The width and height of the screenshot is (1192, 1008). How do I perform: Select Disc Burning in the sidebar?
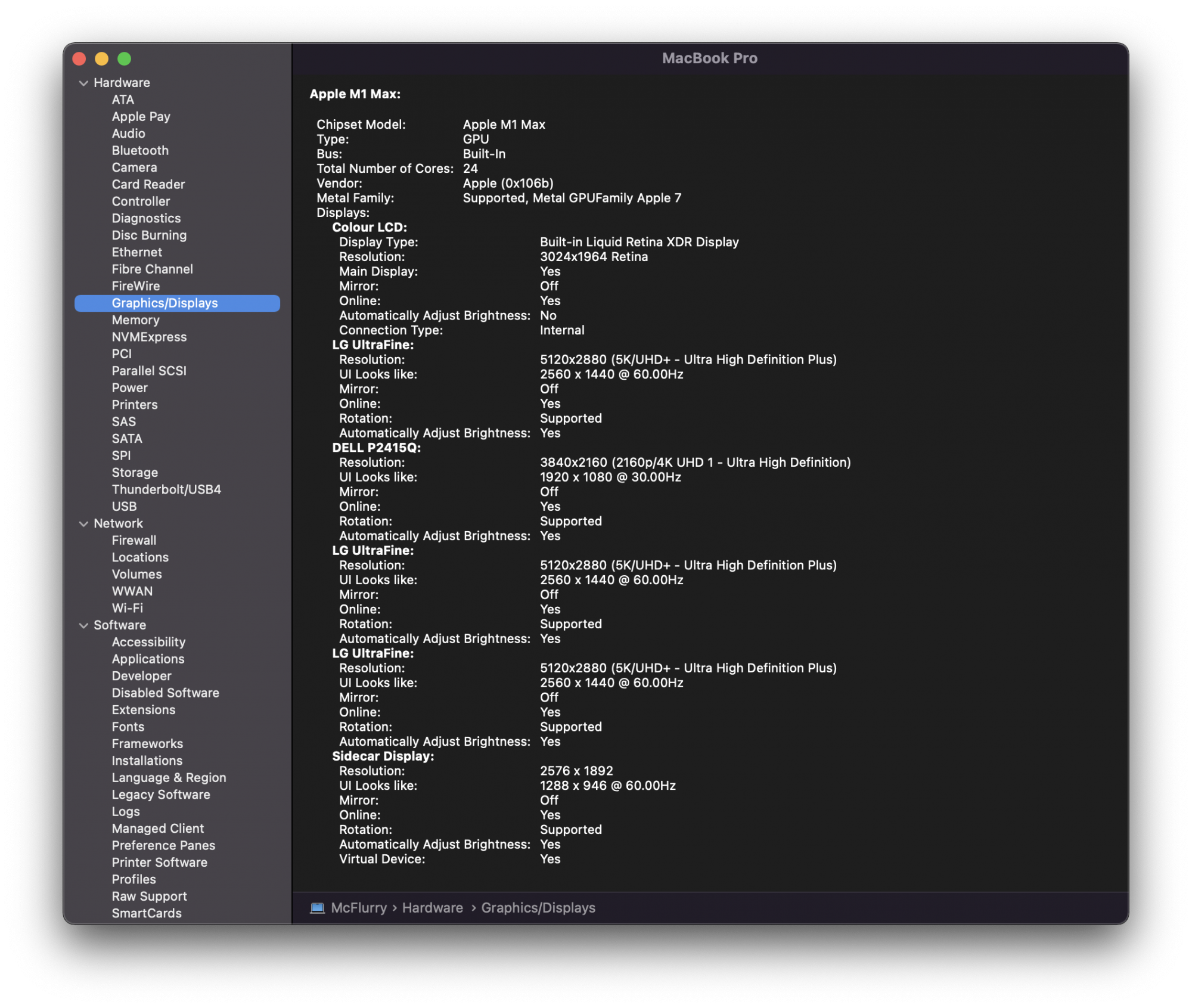tap(149, 235)
